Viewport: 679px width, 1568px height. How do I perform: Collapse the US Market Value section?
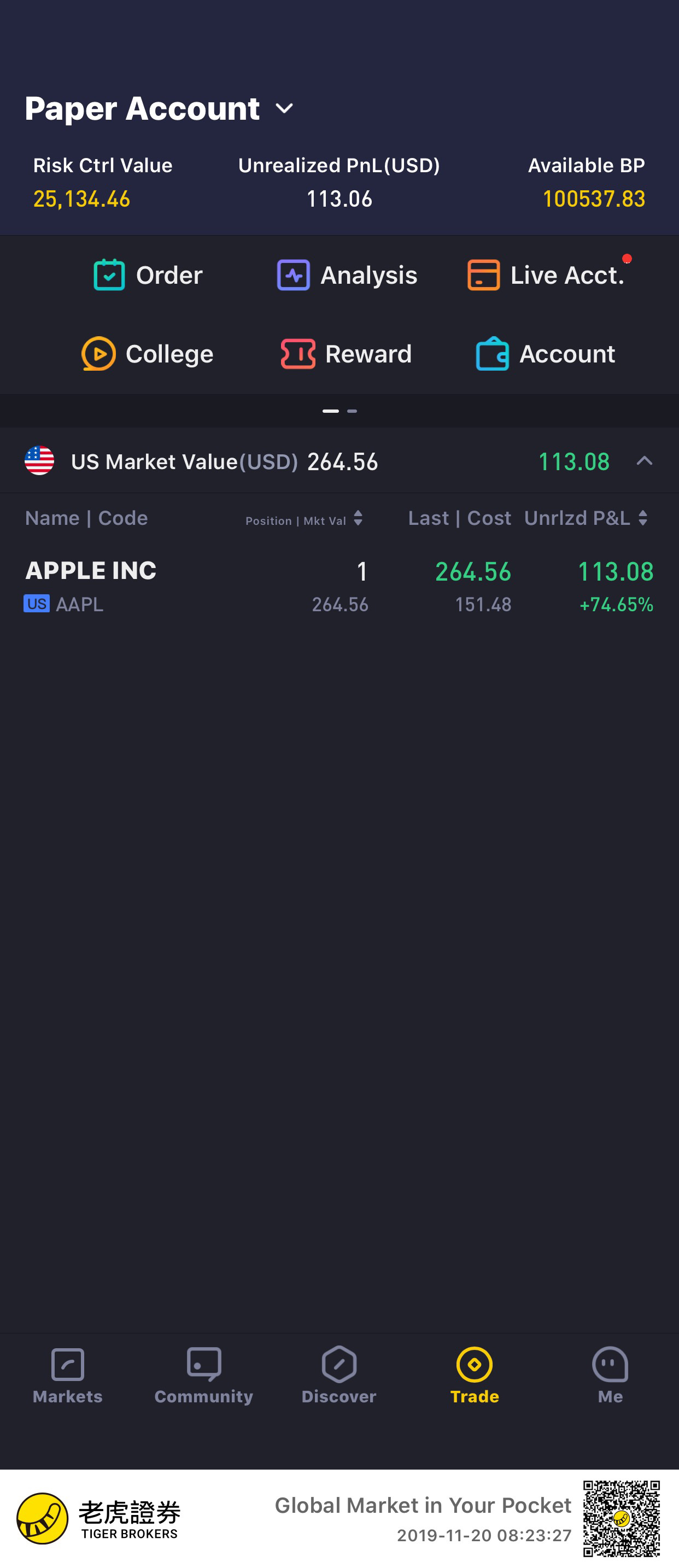[645, 461]
